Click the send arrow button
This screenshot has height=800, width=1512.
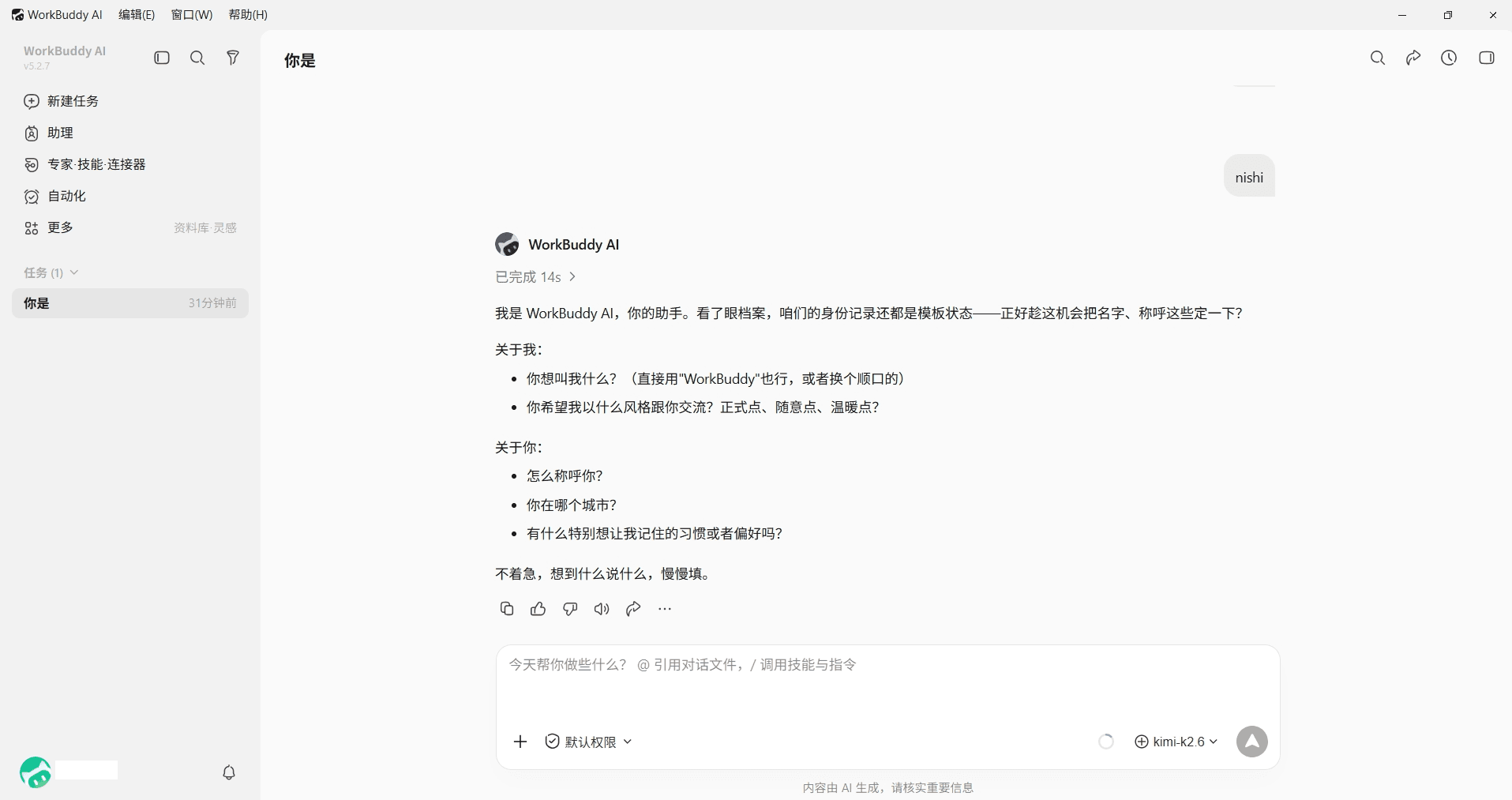pyautogui.click(x=1252, y=742)
